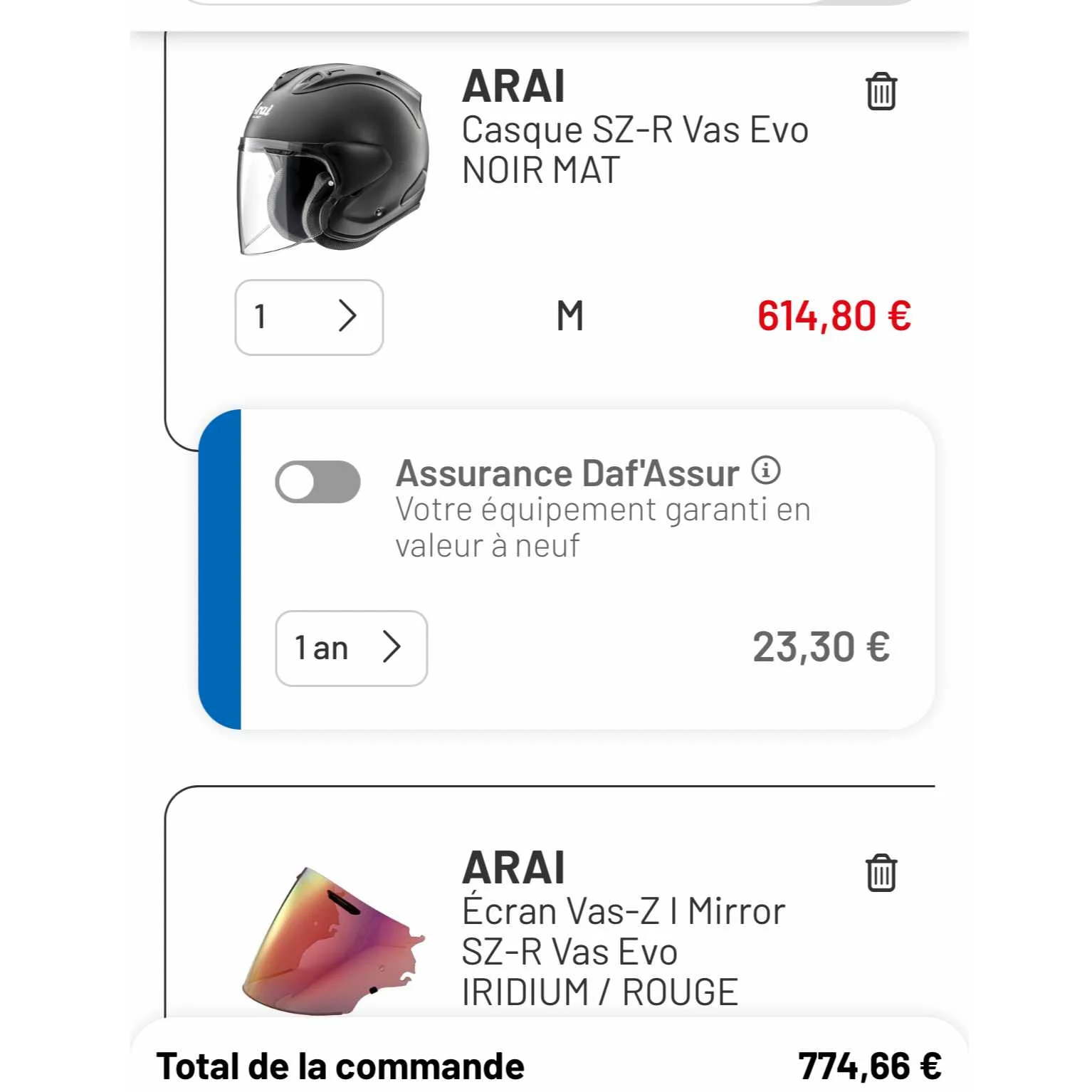The image size is (1092, 1092).
Task: Click the 23,30 € insurance price
Action: [821, 647]
